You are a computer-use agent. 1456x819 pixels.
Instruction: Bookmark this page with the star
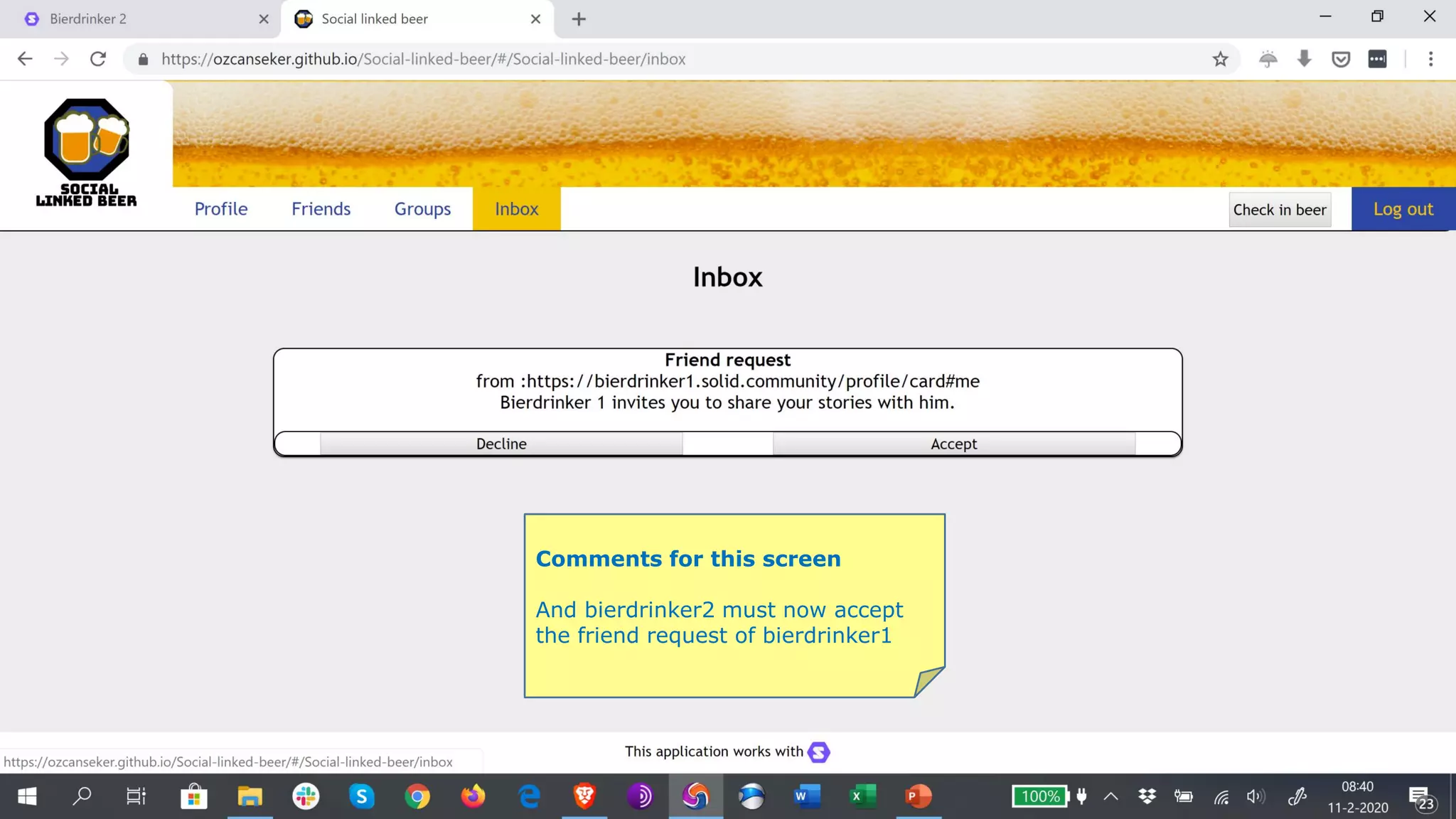[1221, 59]
